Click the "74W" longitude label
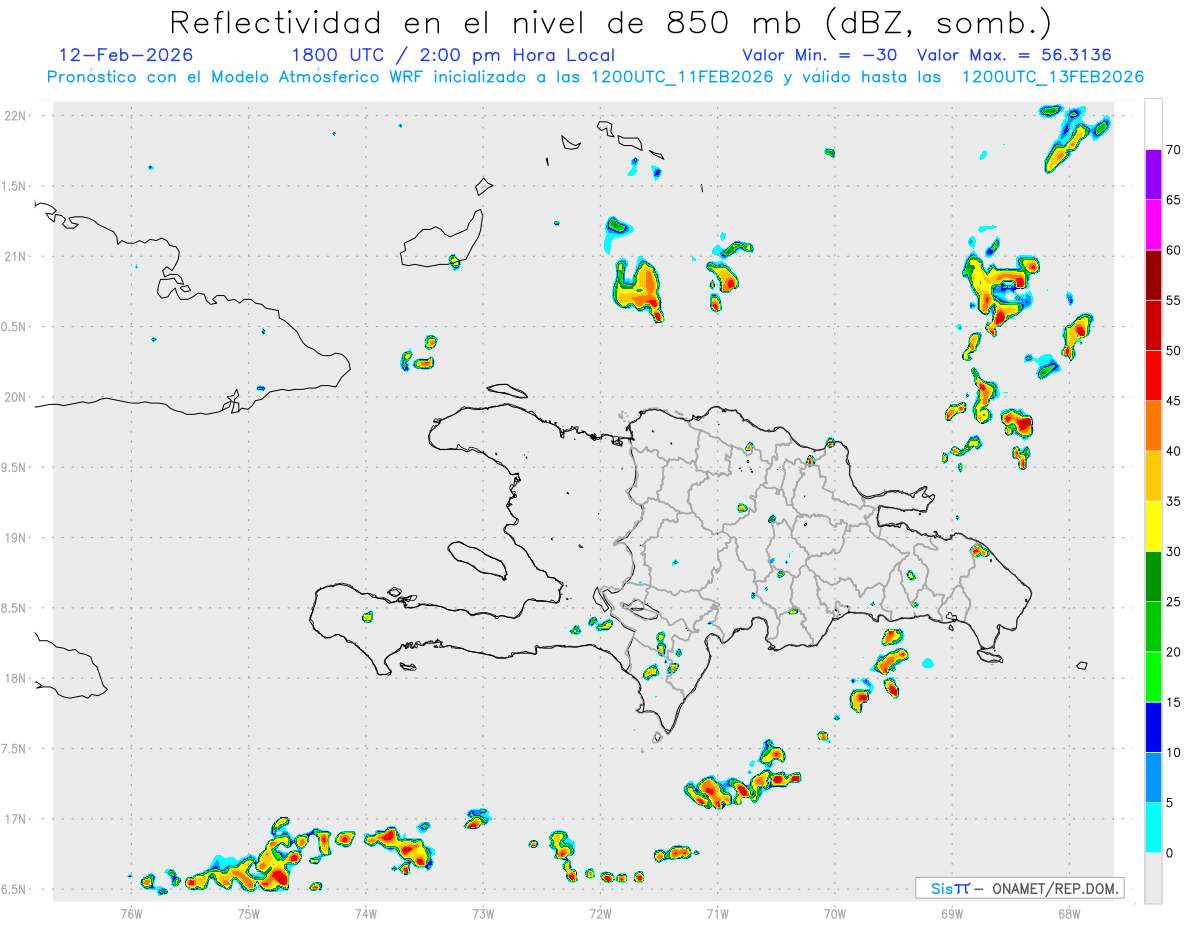This screenshot has height=927, width=1200. tap(366, 913)
